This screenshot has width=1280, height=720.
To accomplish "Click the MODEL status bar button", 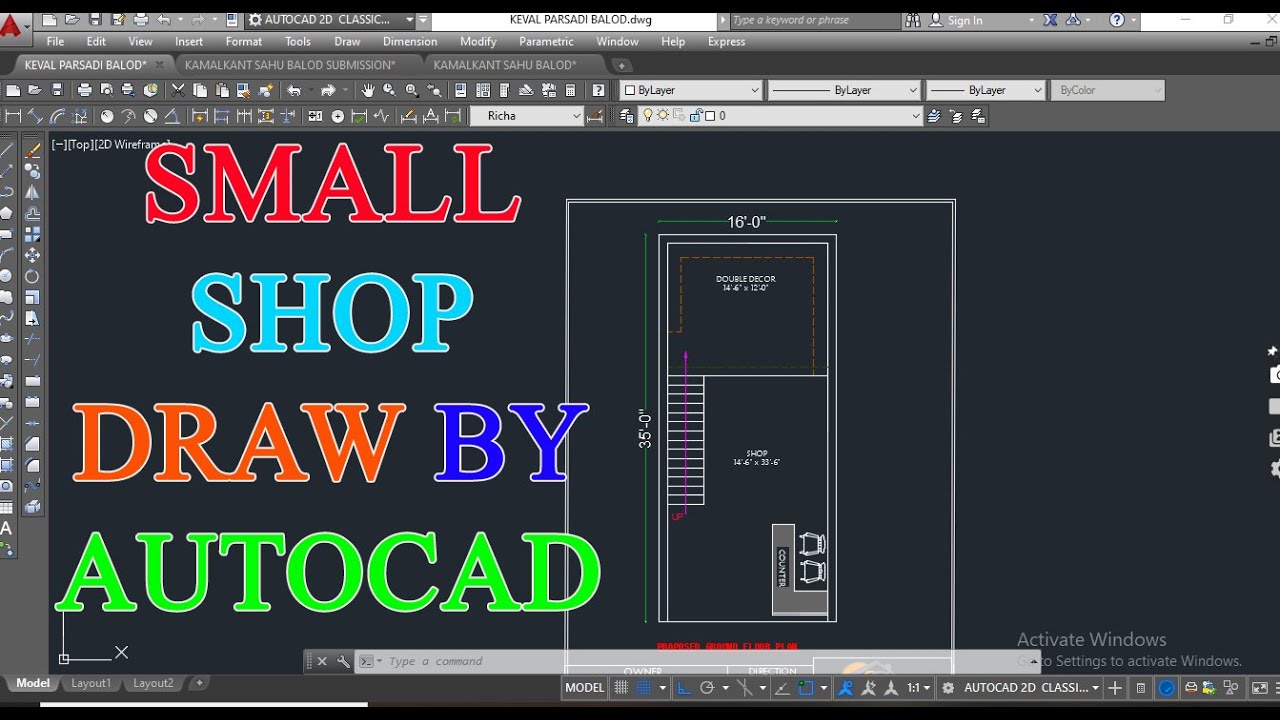I will point(585,688).
